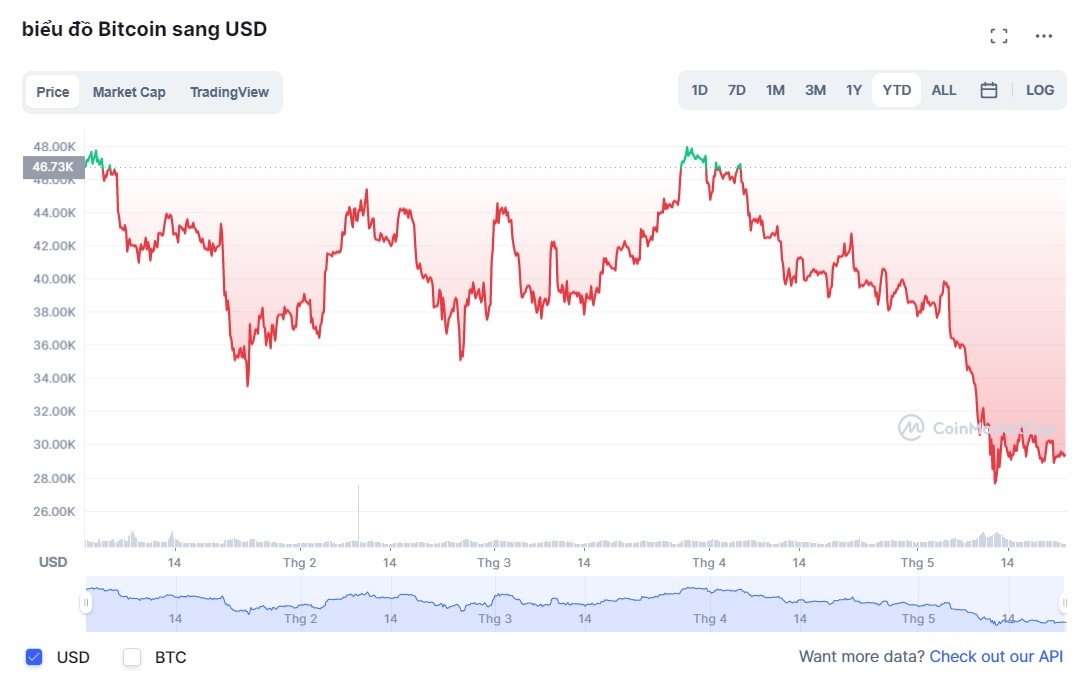This screenshot has width=1084, height=679.
Task: Toggle LOG scale on the chart
Action: [x=1040, y=90]
